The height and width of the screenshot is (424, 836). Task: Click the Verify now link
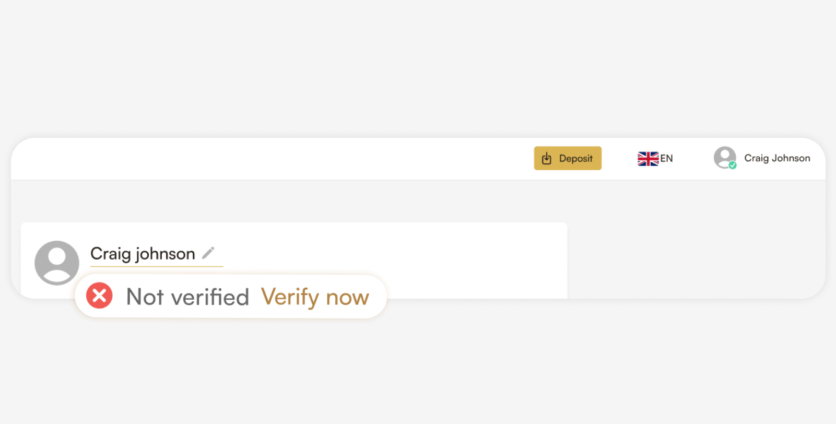coord(315,297)
